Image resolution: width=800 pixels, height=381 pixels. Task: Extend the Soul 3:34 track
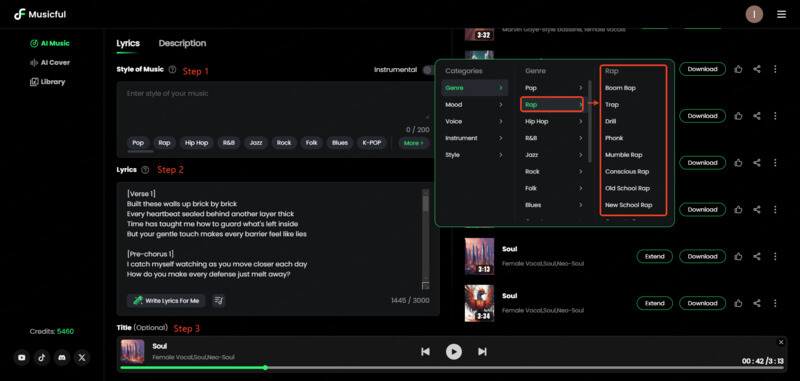[655, 303]
